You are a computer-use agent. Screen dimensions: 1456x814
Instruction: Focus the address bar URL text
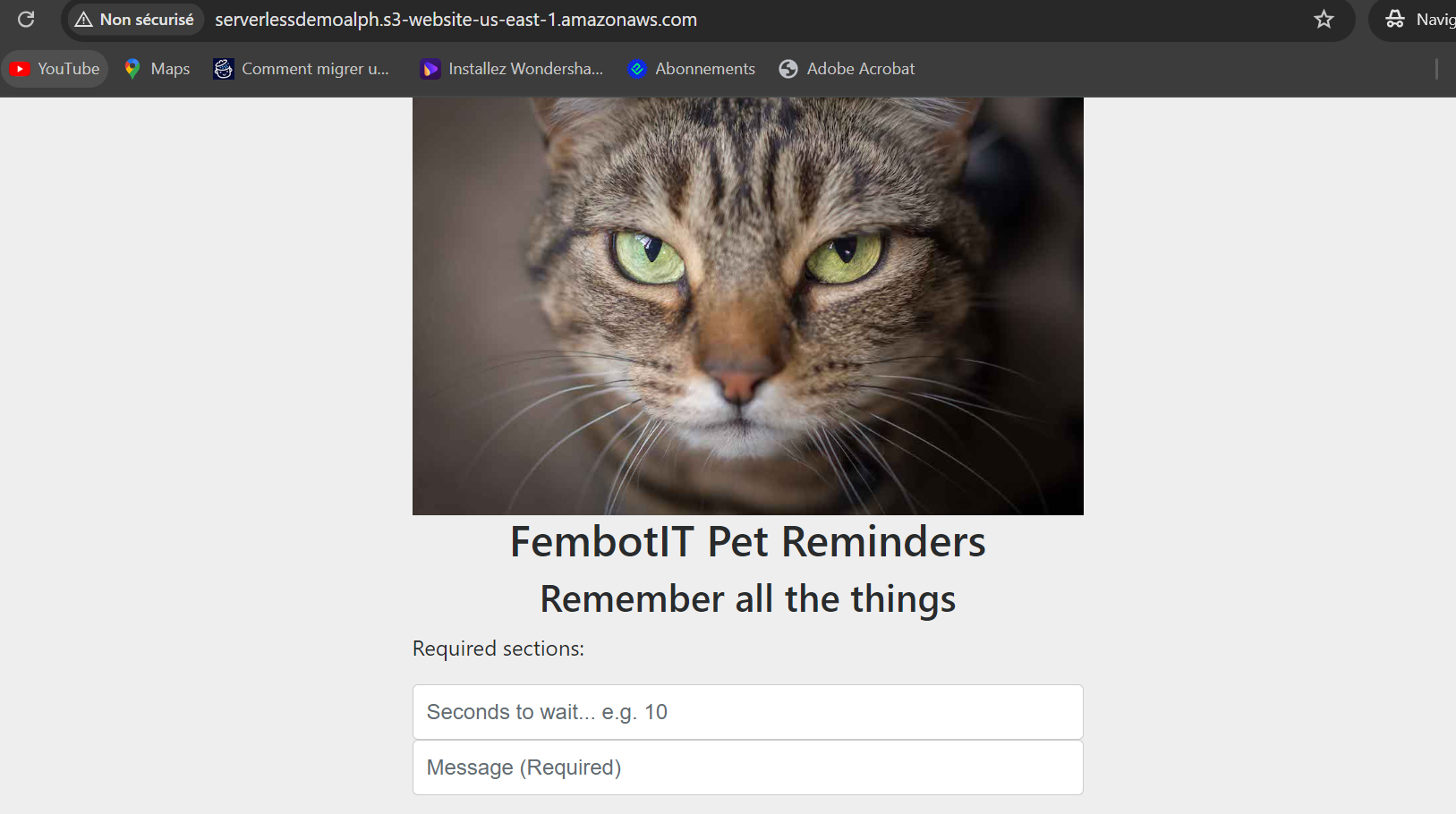(456, 20)
